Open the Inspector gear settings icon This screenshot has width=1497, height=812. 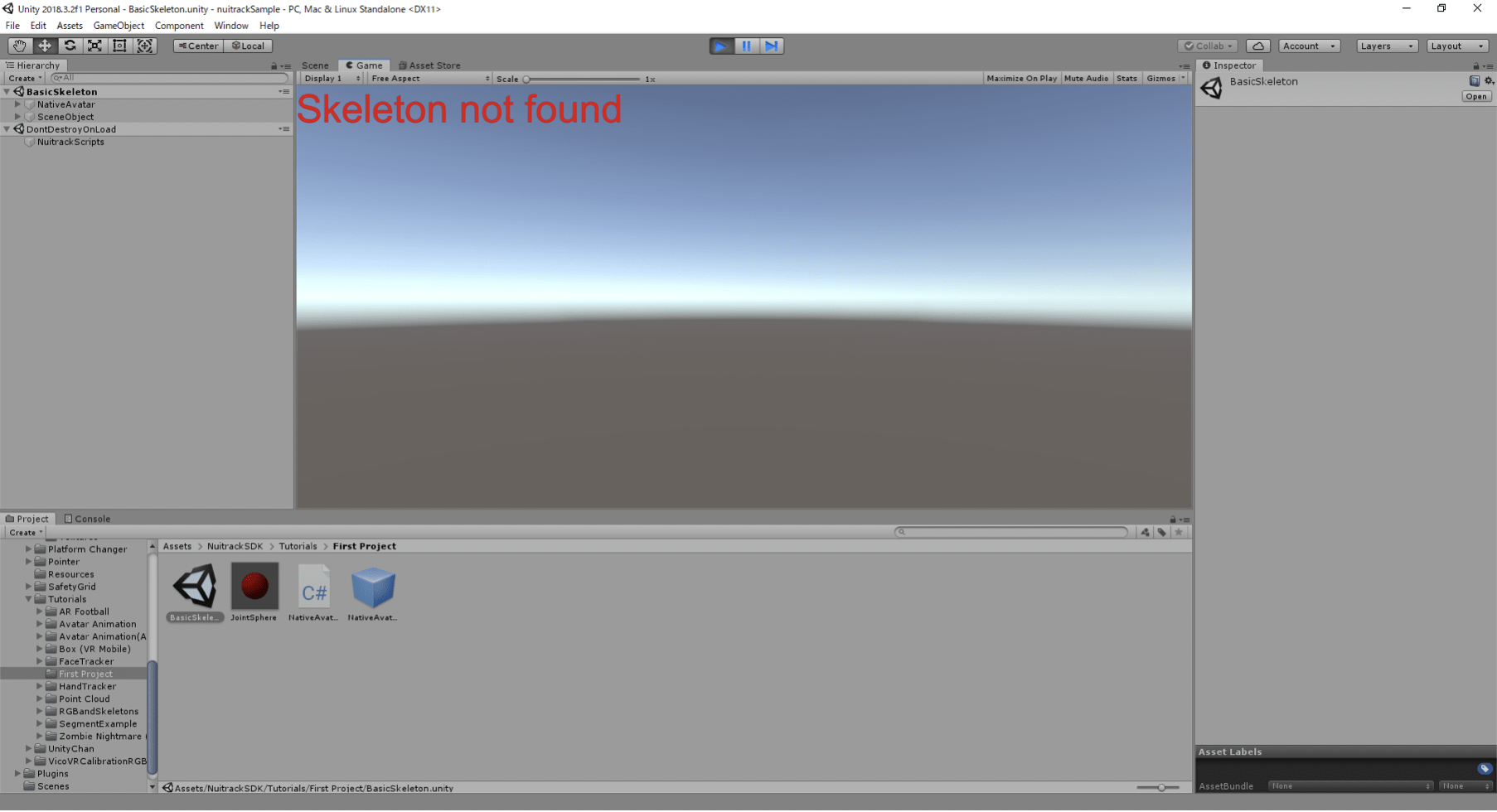coord(1489,81)
